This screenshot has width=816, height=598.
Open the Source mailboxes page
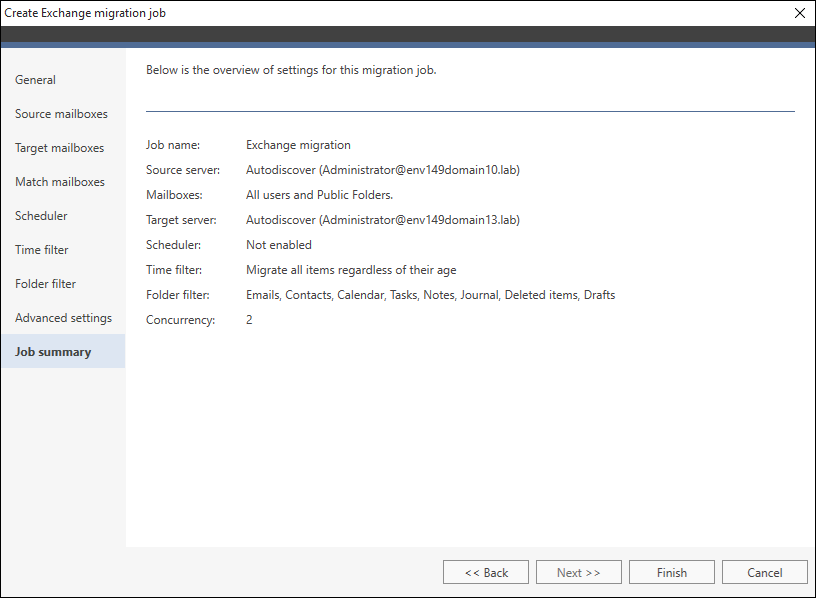click(61, 113)
